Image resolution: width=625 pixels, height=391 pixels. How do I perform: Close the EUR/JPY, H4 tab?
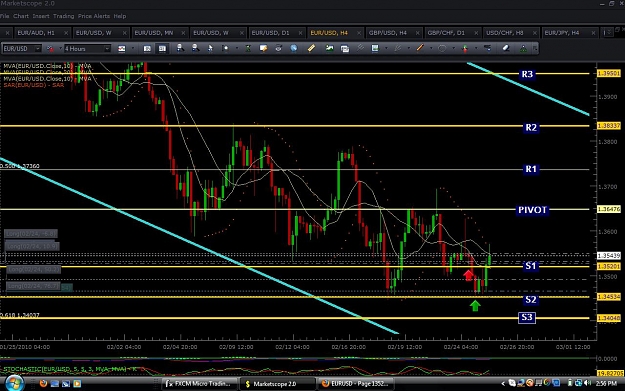pyautogui.click(x=594, y=33)
